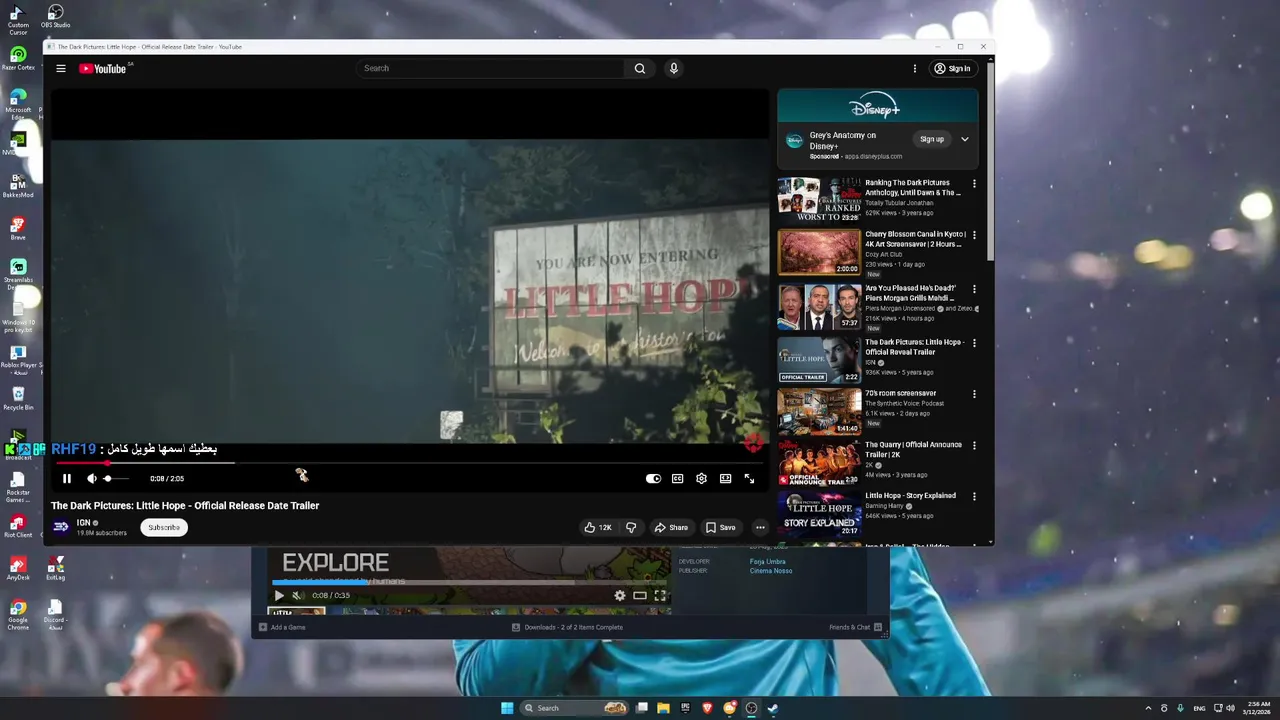Open Steam Downloads status
Image resolution: width=1280 pixels, height=720 pixels.
point(567,627)
